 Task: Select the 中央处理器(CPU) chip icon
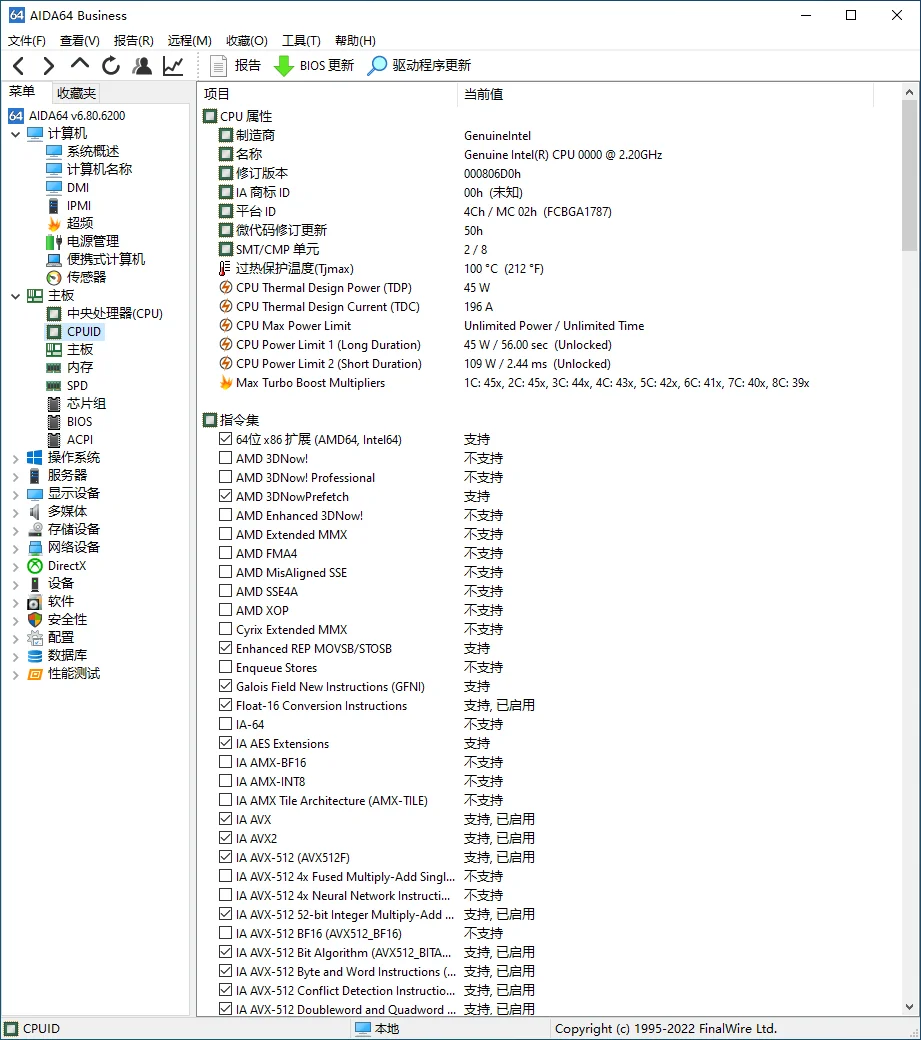54,314
